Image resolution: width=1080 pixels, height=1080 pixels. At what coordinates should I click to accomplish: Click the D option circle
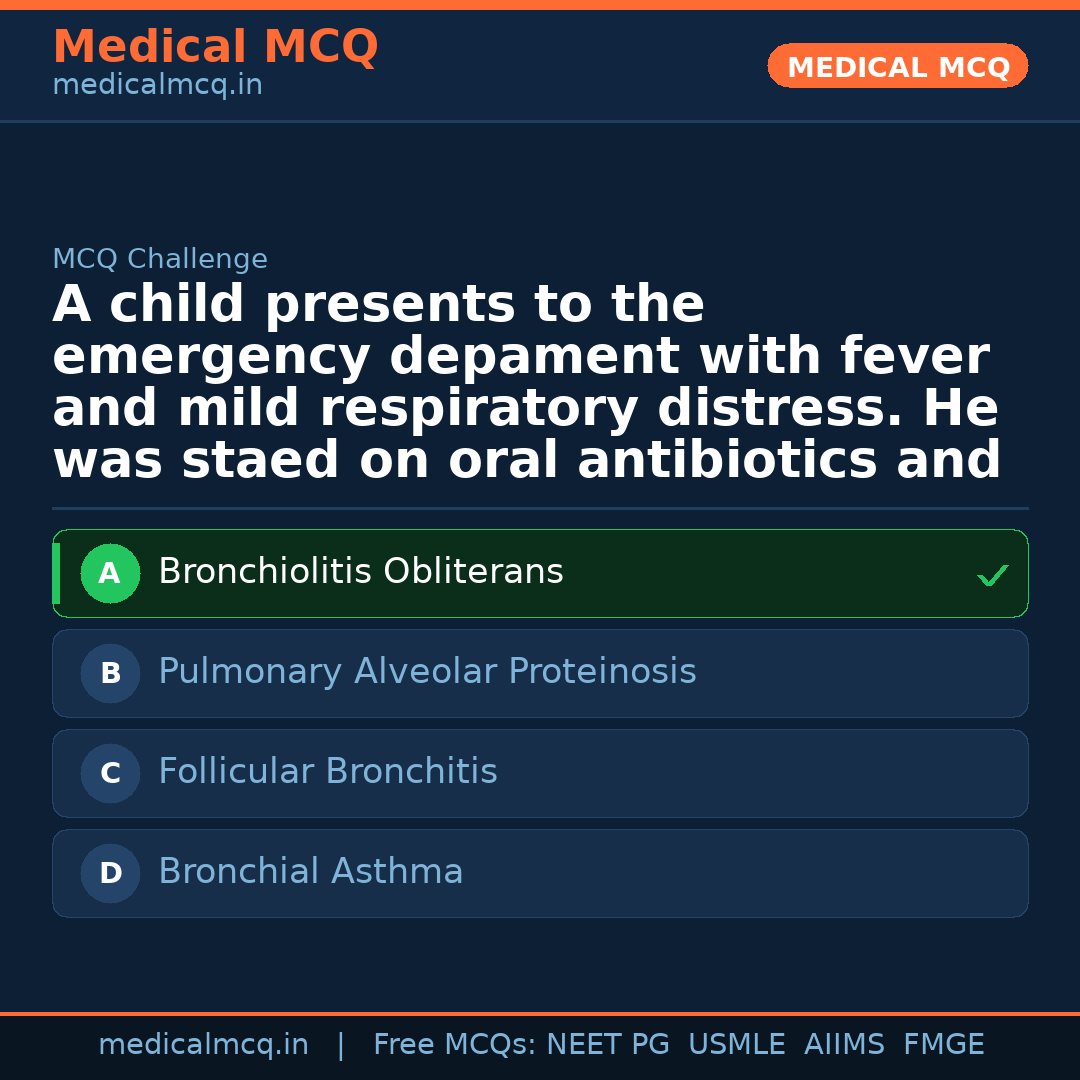point(110,873)
